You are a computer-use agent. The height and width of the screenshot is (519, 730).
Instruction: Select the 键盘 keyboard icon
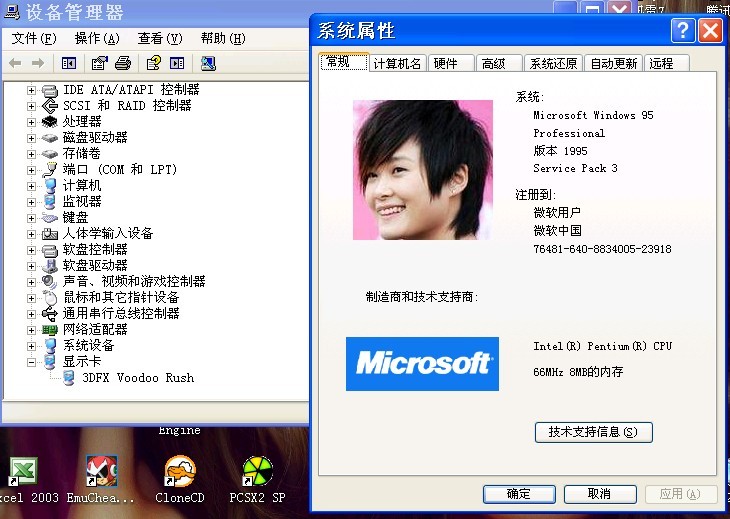tap(49, 217)
